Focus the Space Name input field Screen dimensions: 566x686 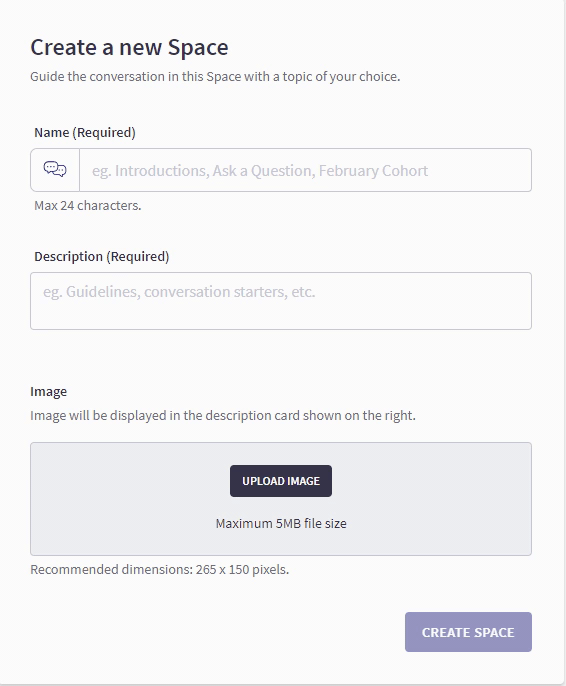(305, 170)
